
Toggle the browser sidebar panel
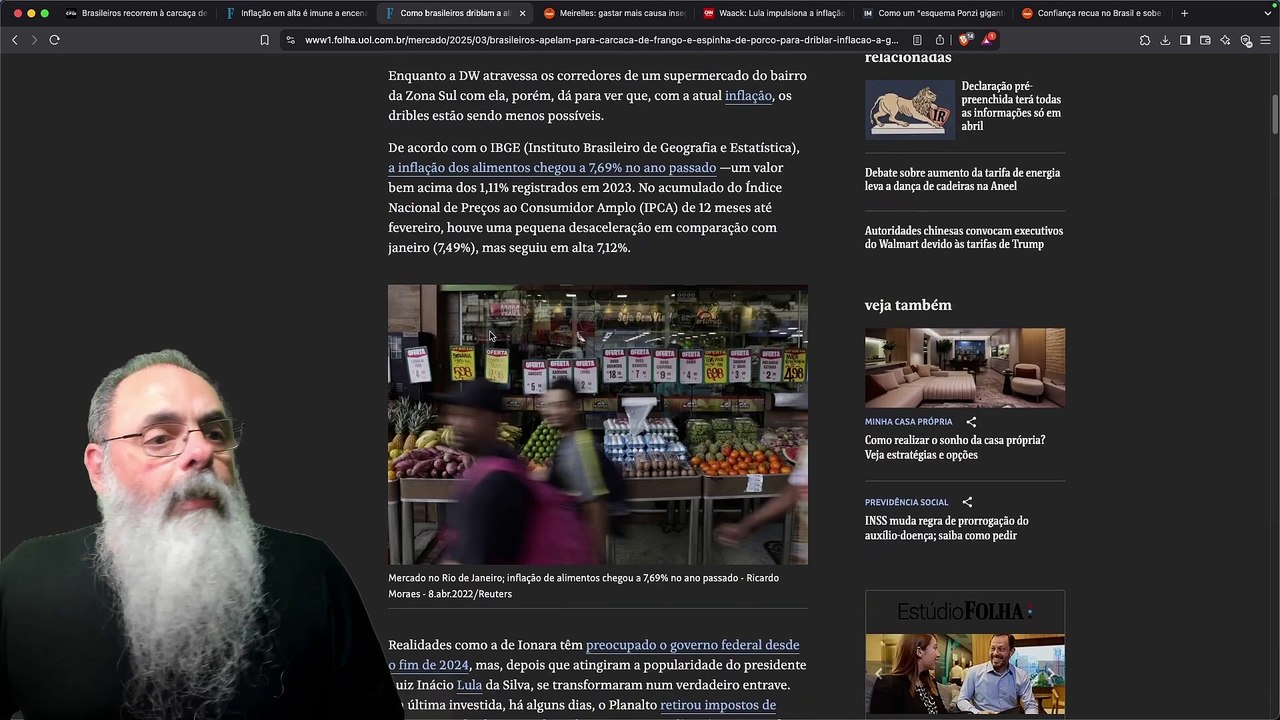point(1185,40)
